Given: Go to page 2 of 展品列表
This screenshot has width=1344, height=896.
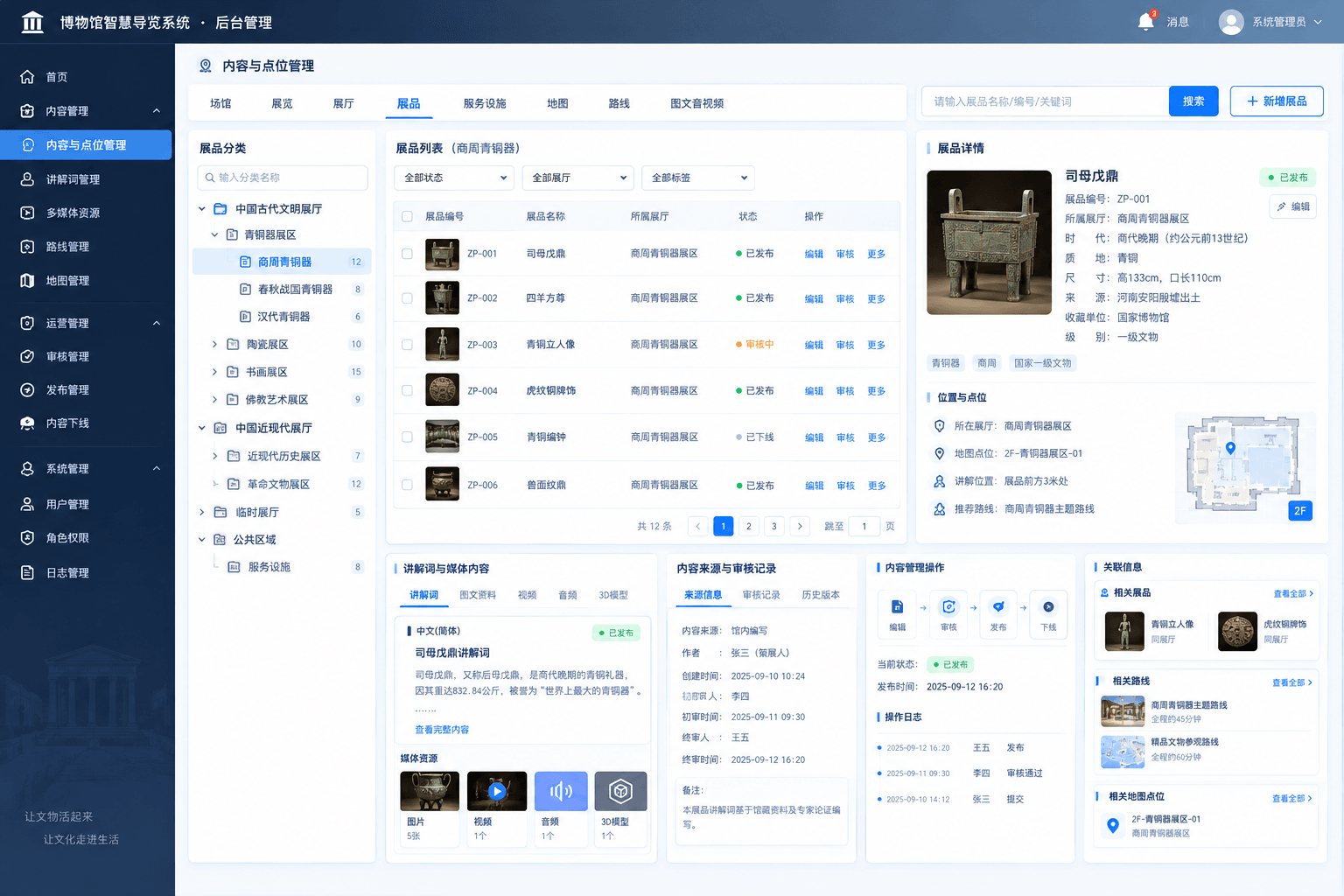Looking at the screenshot, I should click(749, 526).
